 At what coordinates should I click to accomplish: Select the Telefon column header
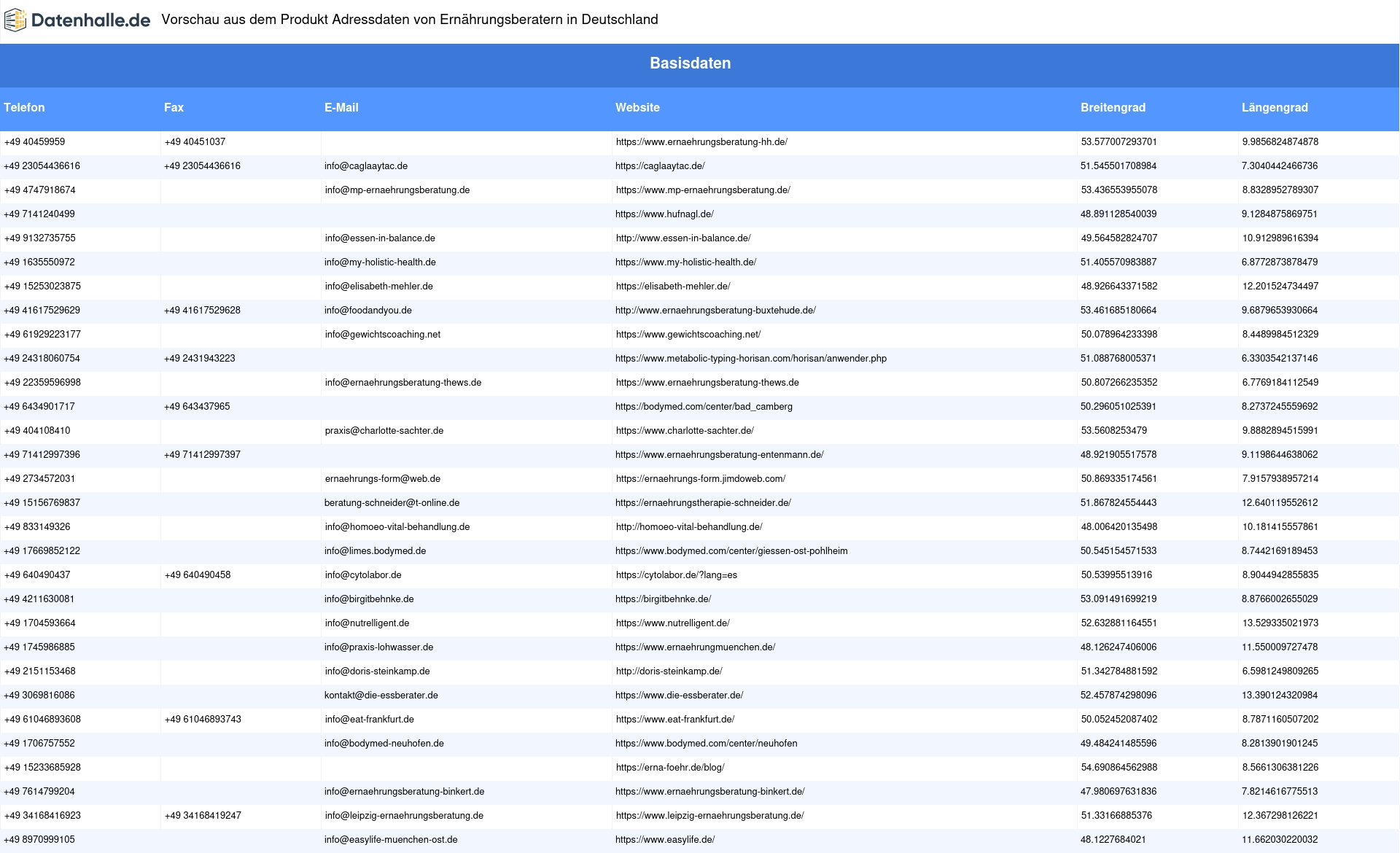click(x=24, y=107)
